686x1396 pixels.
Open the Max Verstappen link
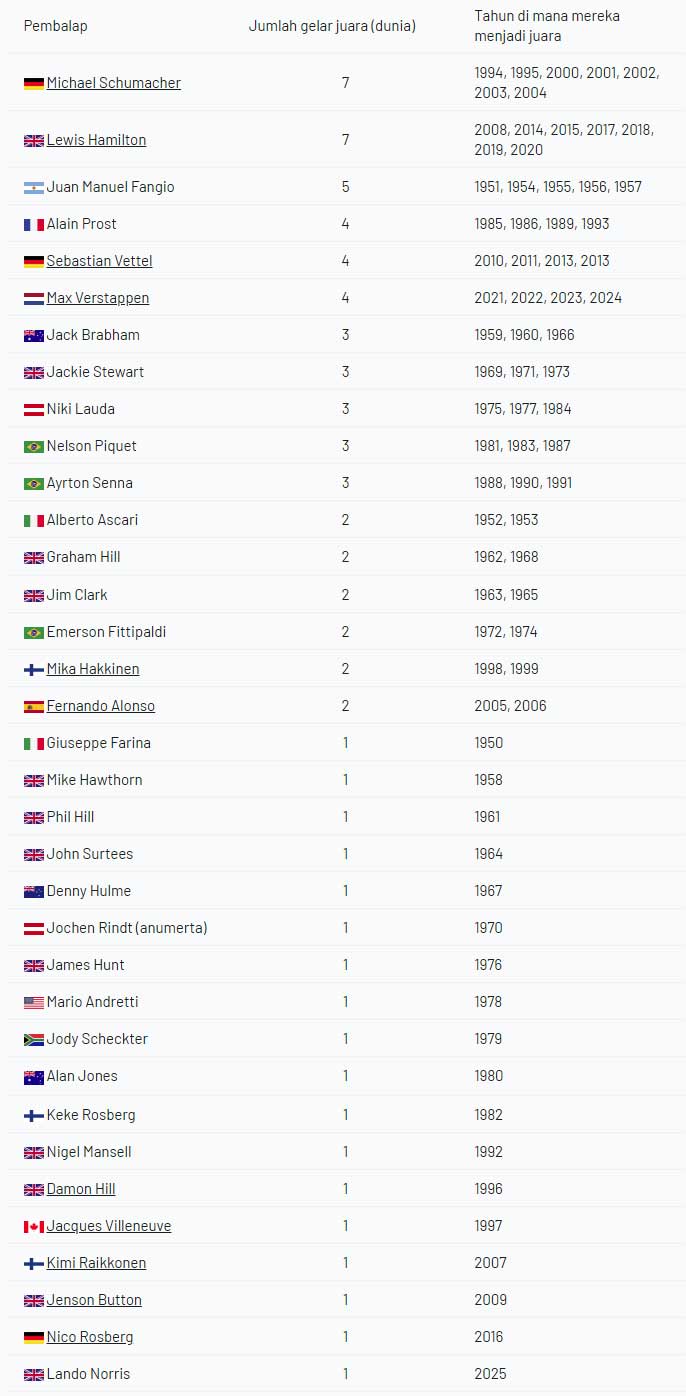point(98,298)
